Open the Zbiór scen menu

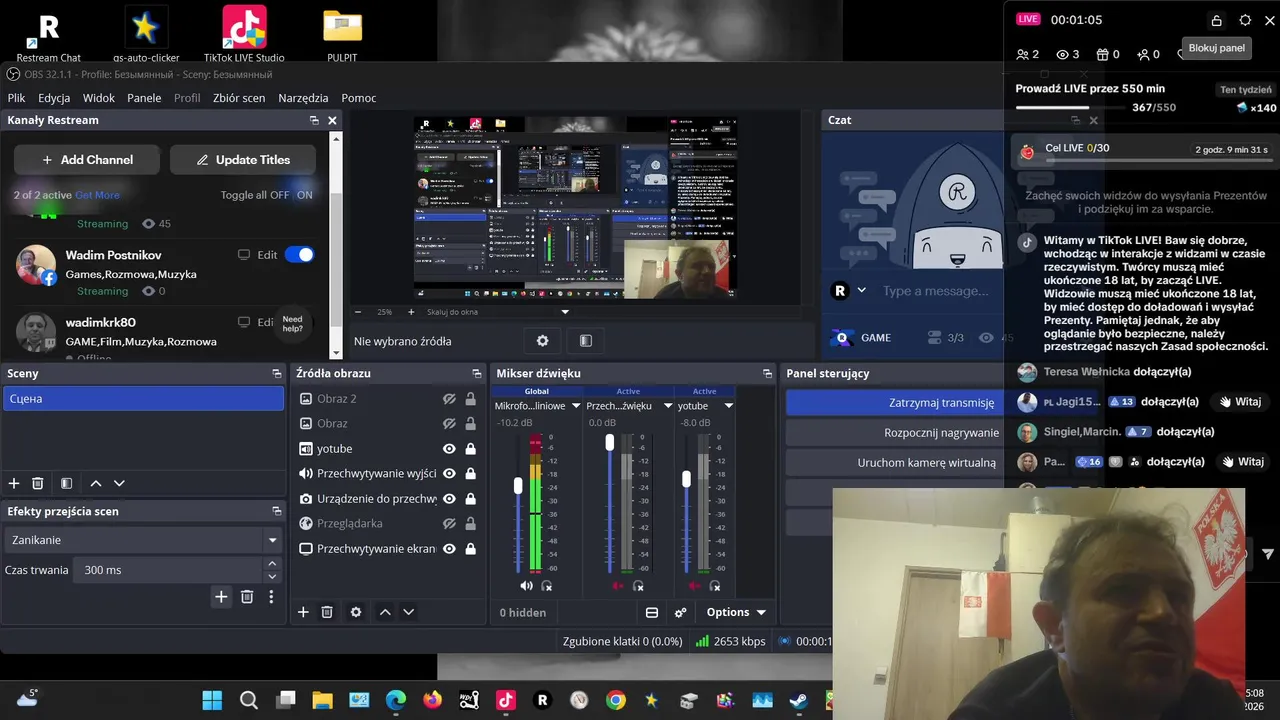pyautogui.click(x=239, y=98)
